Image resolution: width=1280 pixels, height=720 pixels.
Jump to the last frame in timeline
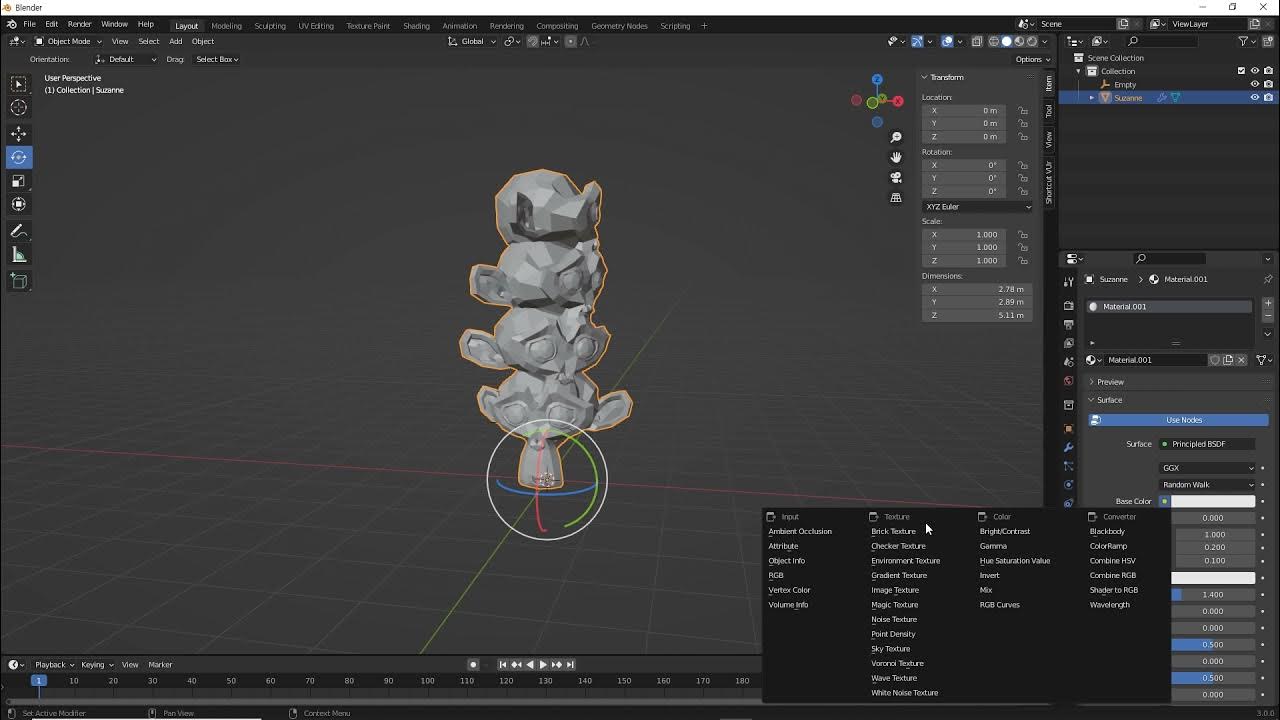[x=570, y=665]
